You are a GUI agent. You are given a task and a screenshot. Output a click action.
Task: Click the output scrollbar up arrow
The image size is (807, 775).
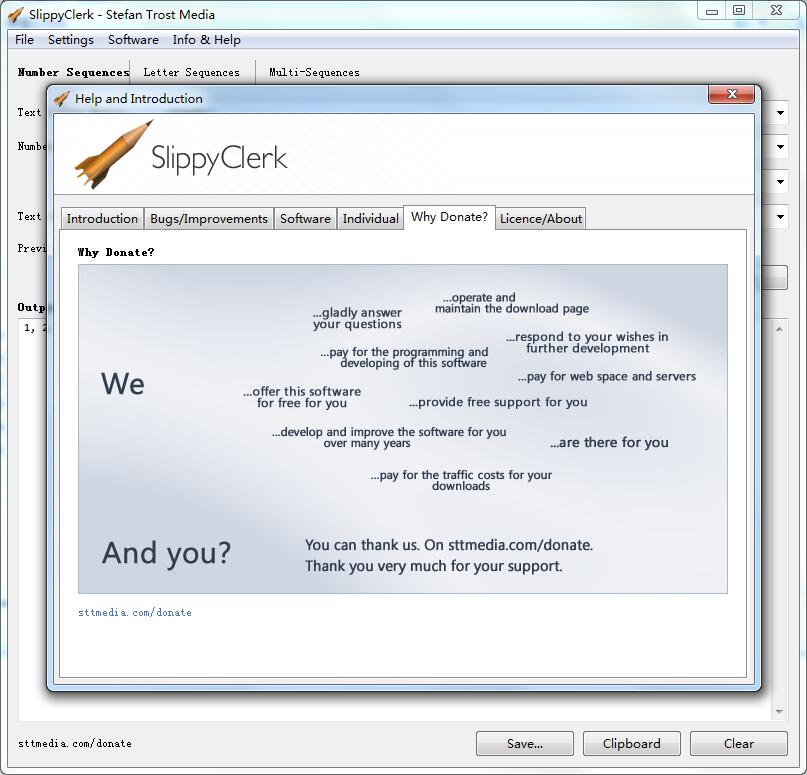point(779,329)
